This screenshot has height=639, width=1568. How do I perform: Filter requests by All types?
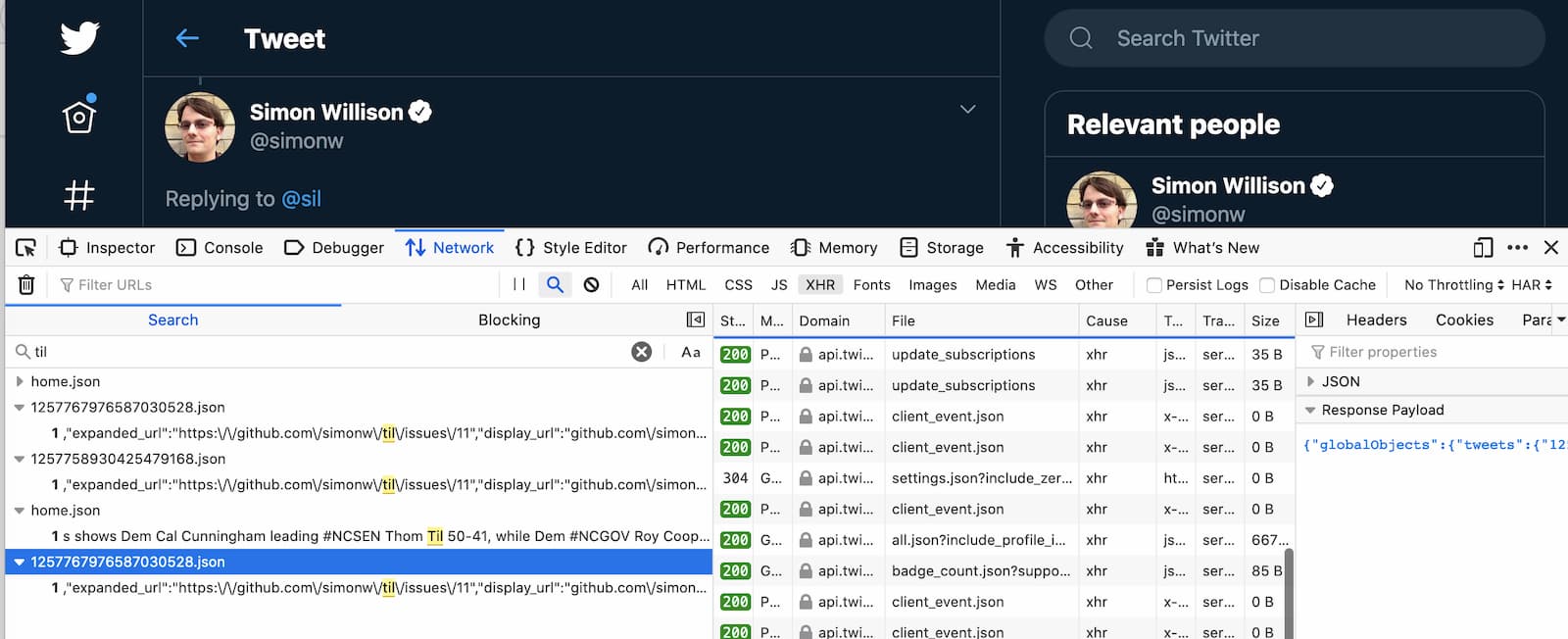(640, 285)
